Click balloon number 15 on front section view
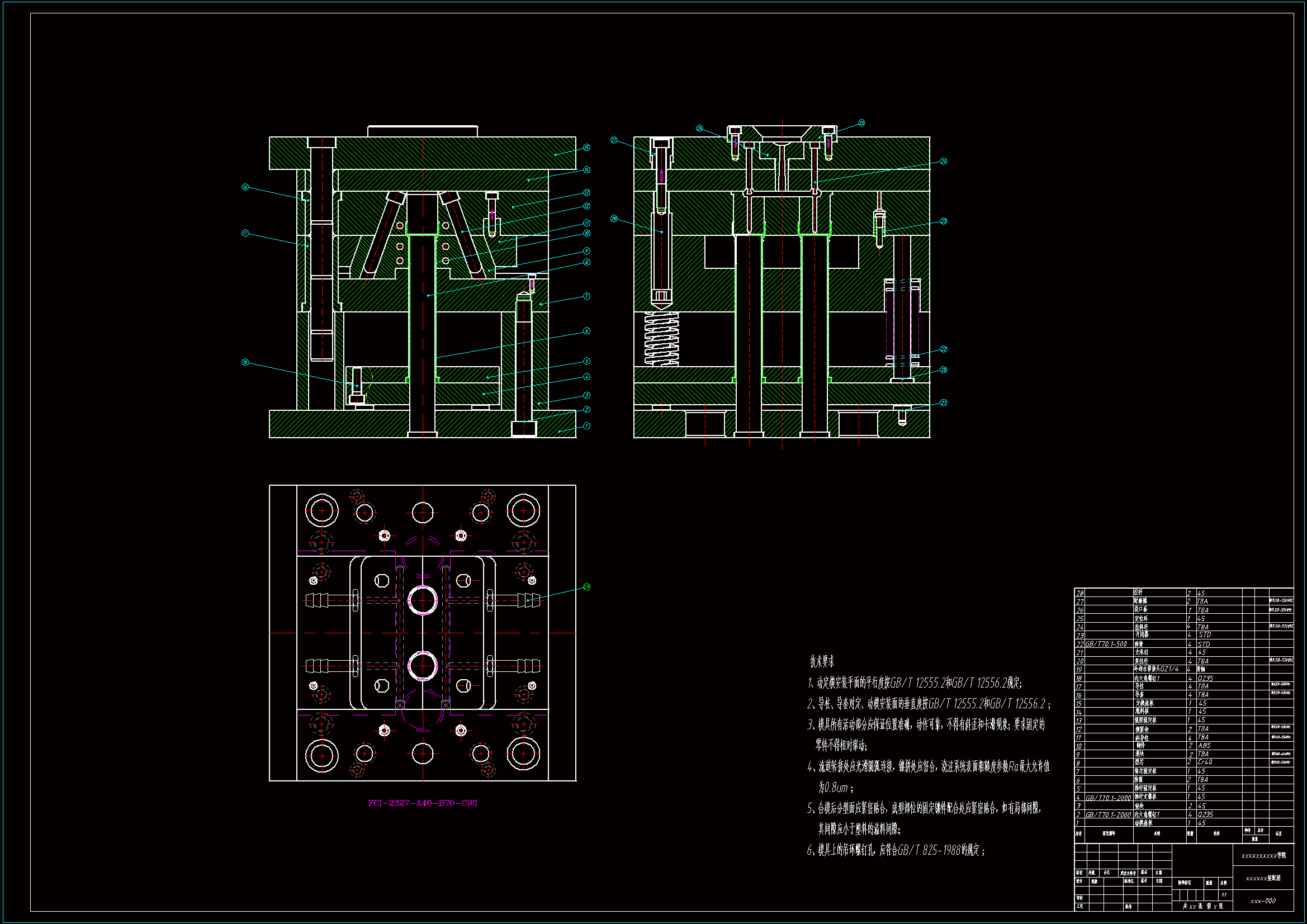The height and width of the screenshot is (924, 1307). pos(586,148)
